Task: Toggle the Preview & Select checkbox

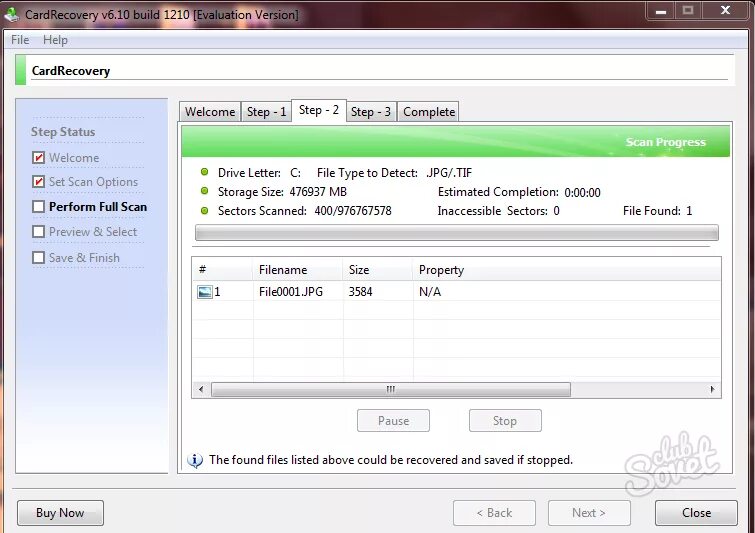Action: (39, 232)
